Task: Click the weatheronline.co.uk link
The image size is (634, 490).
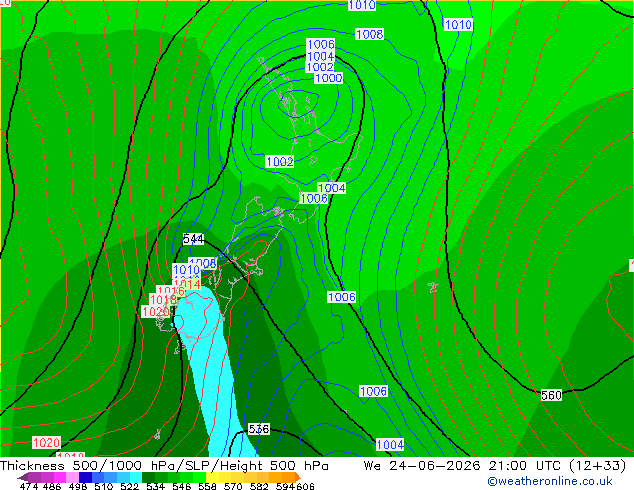Action: coord(550,481)
